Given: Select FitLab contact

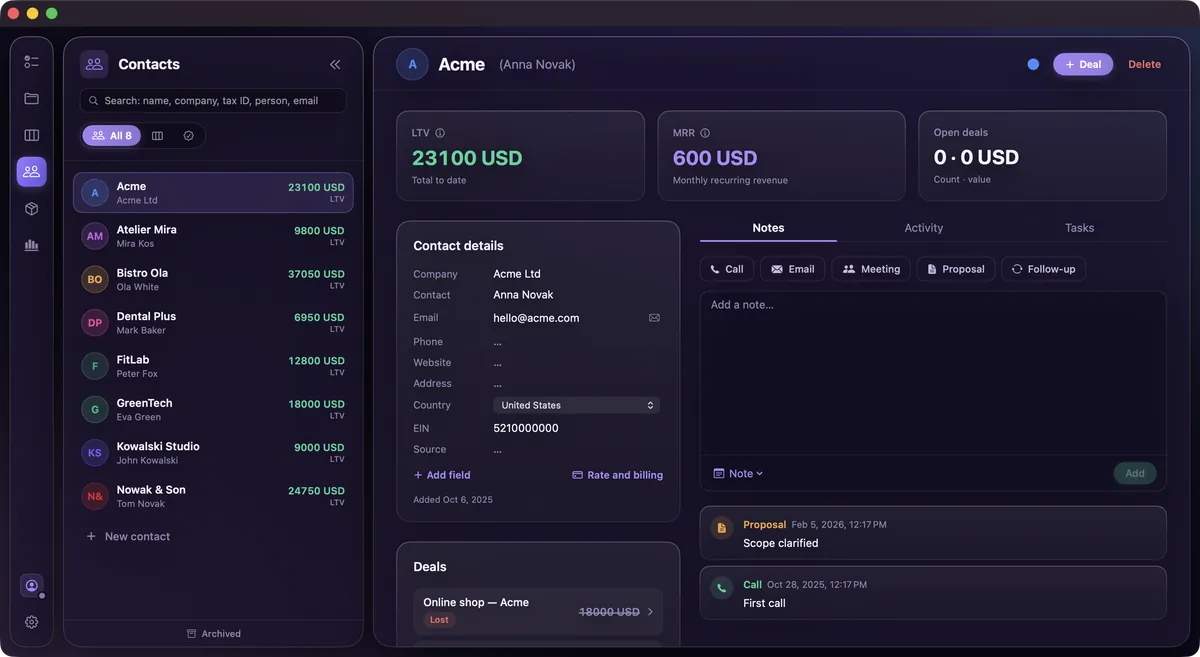Looking at the screenshot, I should (x=213, y=366).
